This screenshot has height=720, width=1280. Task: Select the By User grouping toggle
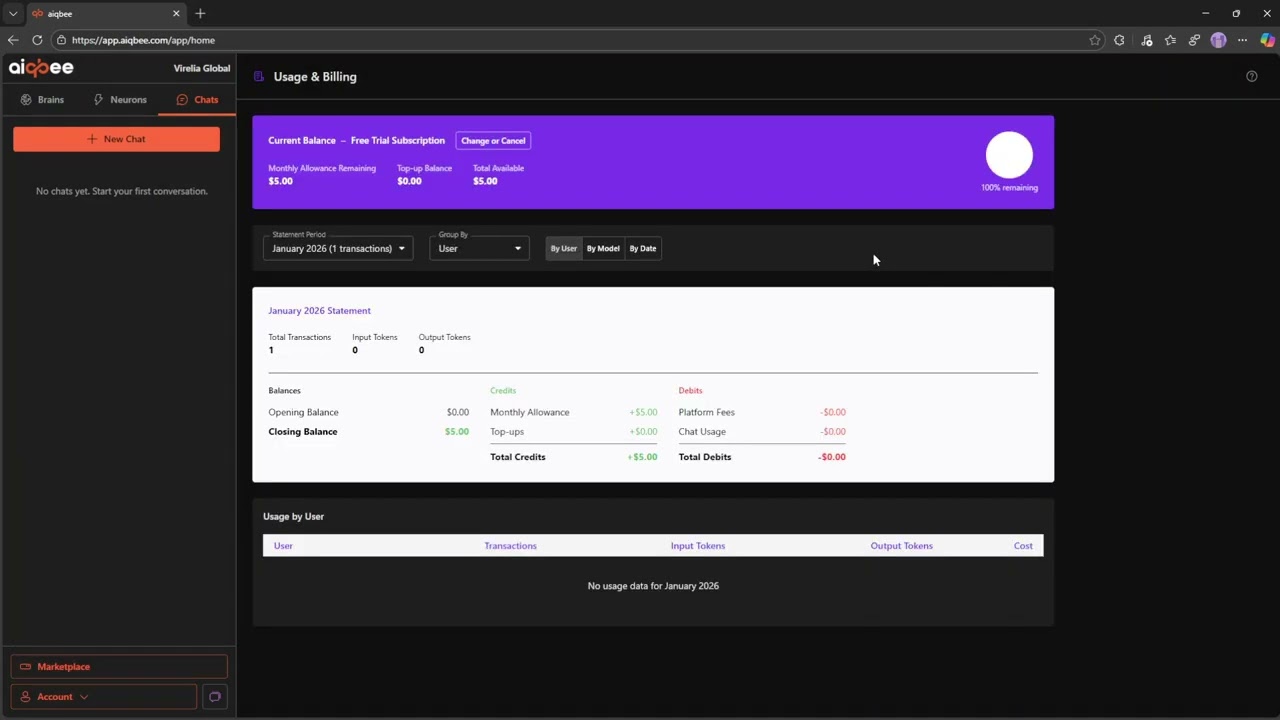click(x=563, y=248)
